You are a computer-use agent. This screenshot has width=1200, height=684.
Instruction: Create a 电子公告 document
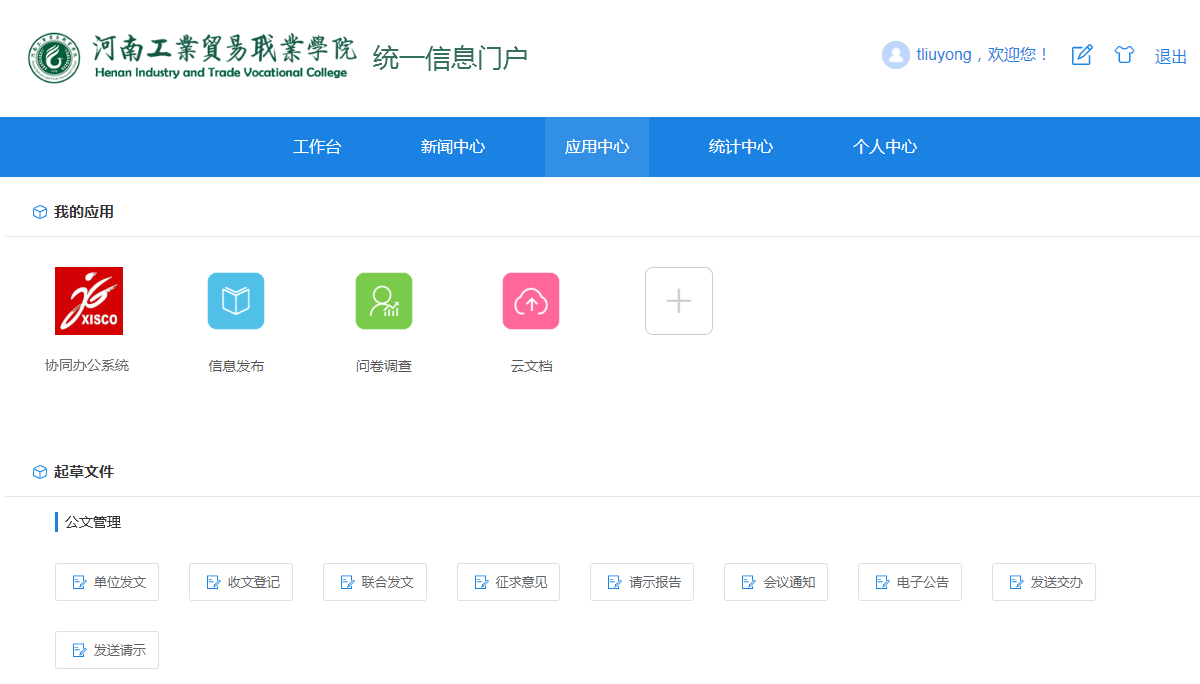coord(910,582)
